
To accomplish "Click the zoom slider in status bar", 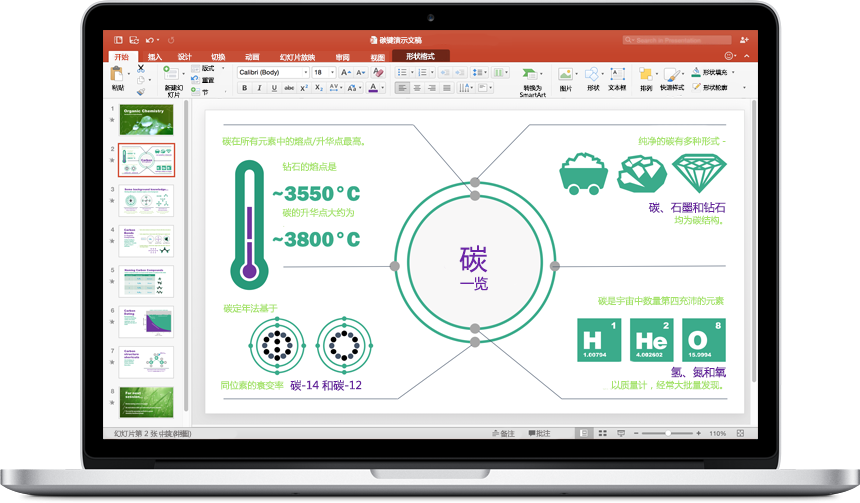I will (x=667, y=433).
